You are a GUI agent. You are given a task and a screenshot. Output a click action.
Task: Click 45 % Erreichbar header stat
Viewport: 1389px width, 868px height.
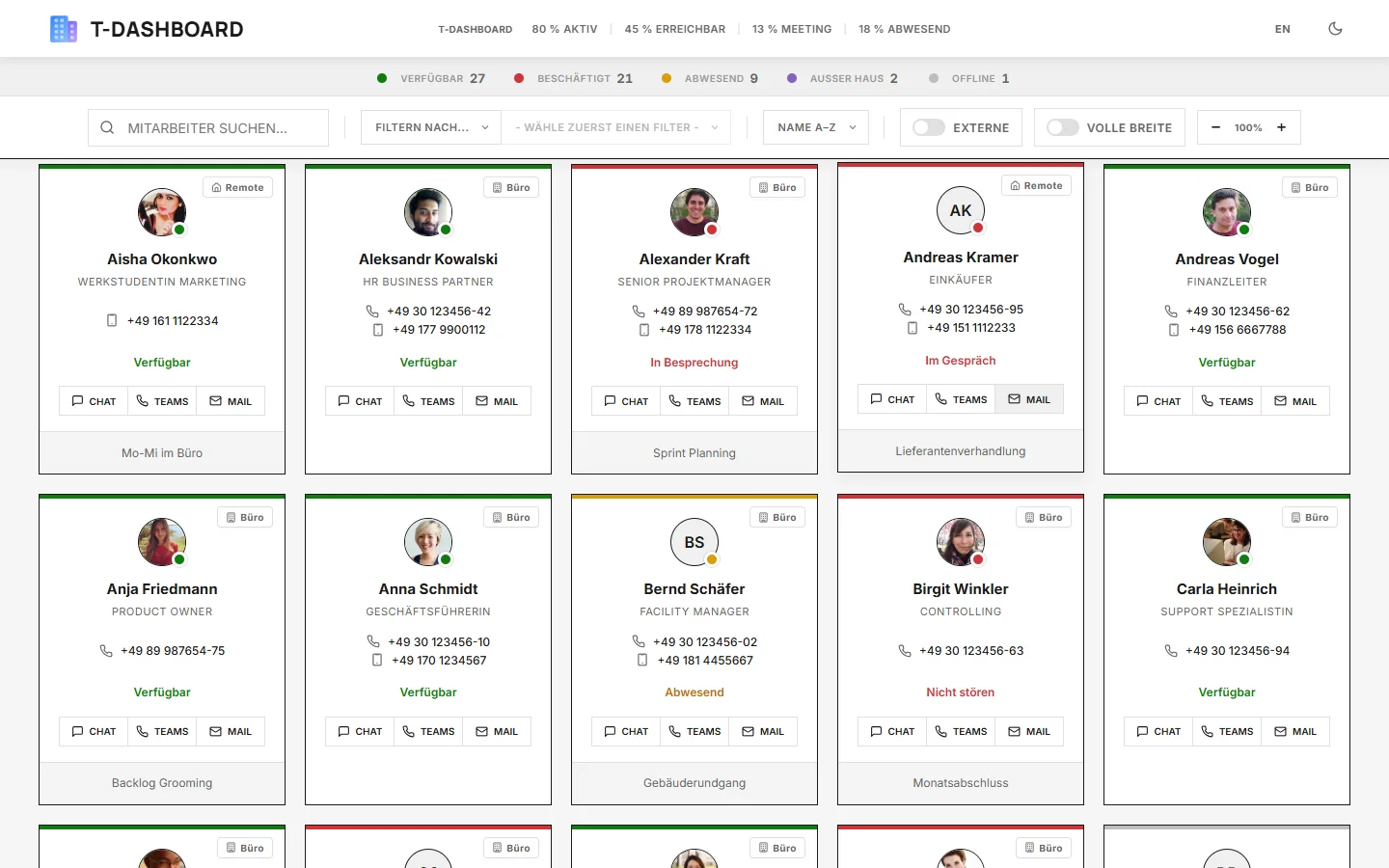[675, 29]
